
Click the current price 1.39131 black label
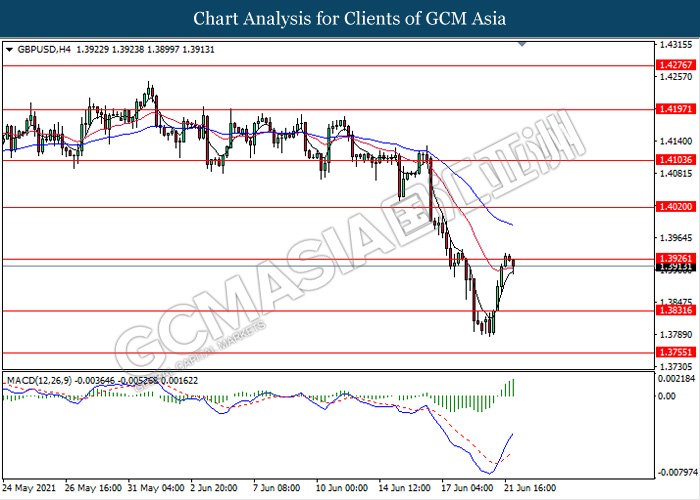[676, 267]
